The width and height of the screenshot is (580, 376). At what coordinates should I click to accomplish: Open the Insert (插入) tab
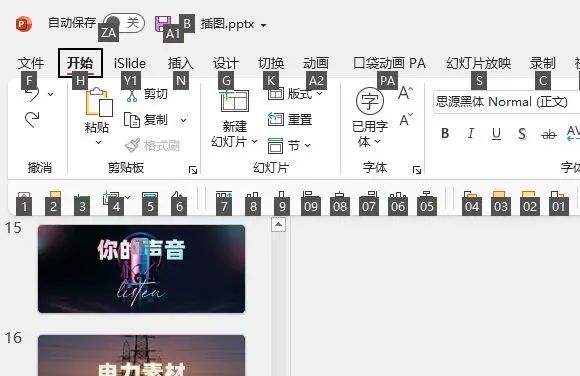click(181, 63)
